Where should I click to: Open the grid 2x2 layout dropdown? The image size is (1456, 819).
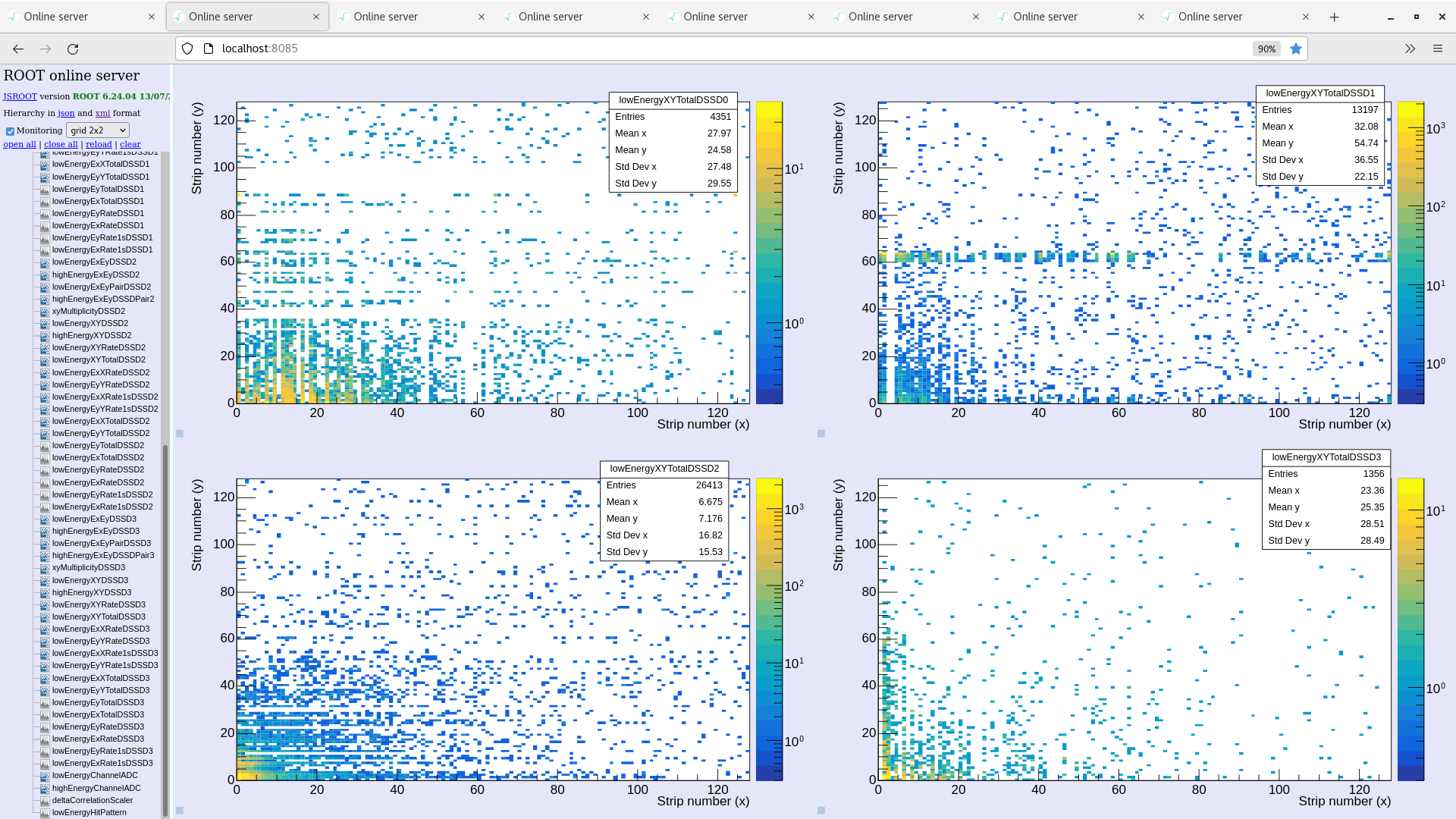coord(97,130)
